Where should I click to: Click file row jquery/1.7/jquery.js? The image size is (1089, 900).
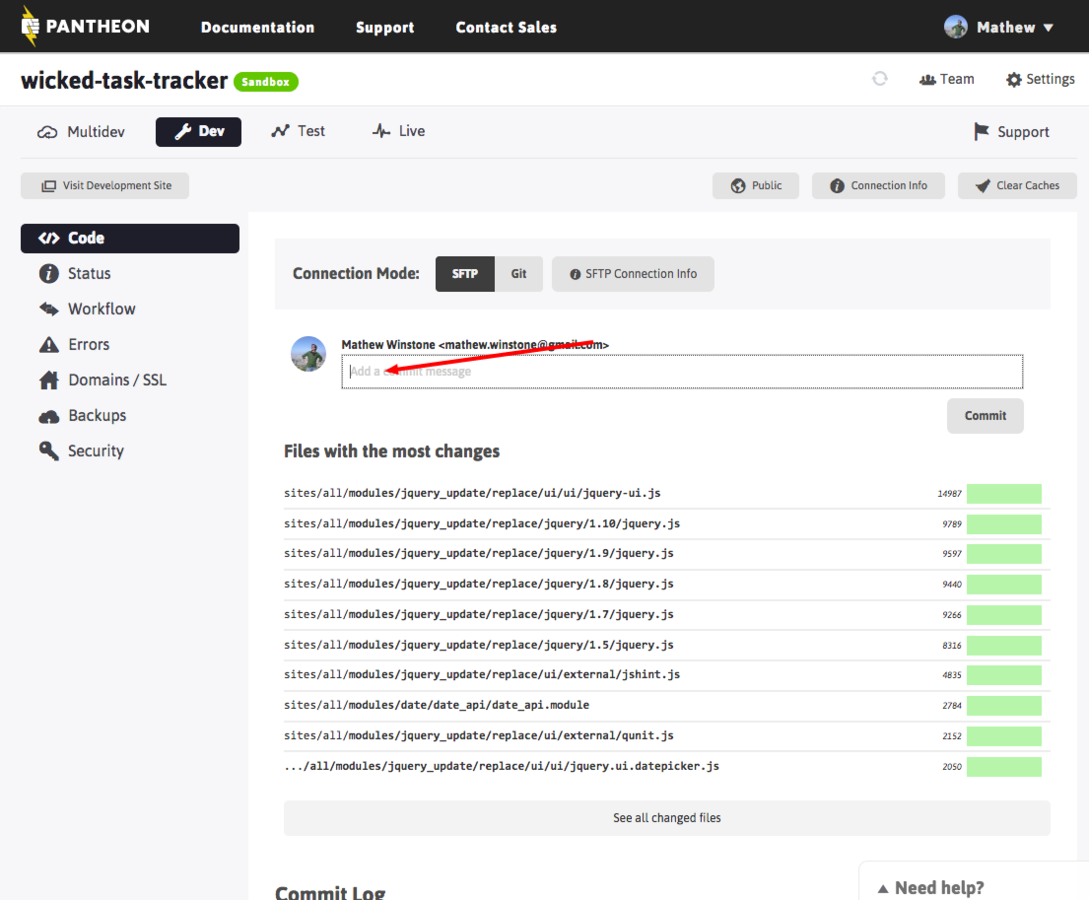click(667, 615)
